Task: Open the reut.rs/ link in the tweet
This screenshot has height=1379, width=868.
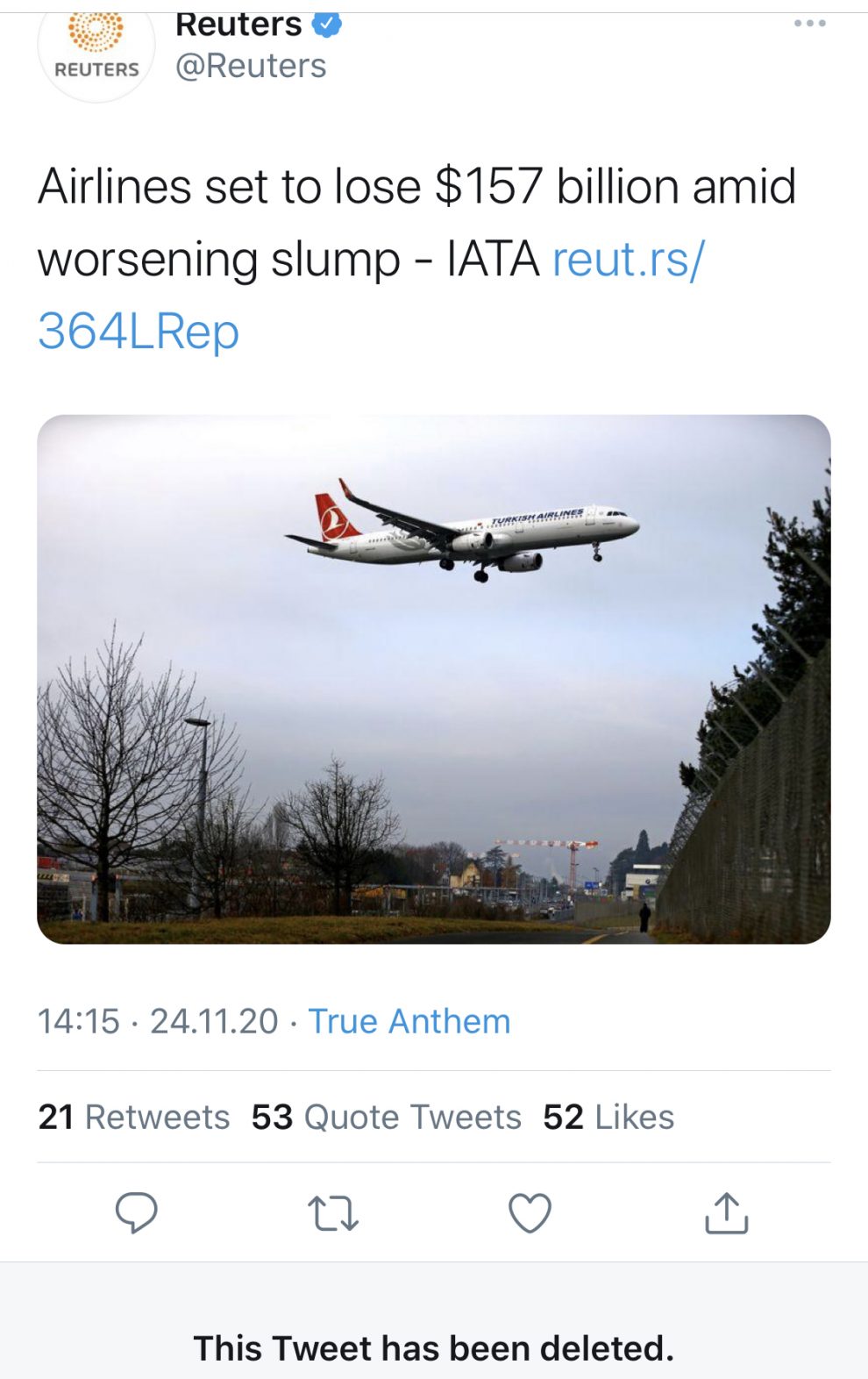Action: click(628, 259)
